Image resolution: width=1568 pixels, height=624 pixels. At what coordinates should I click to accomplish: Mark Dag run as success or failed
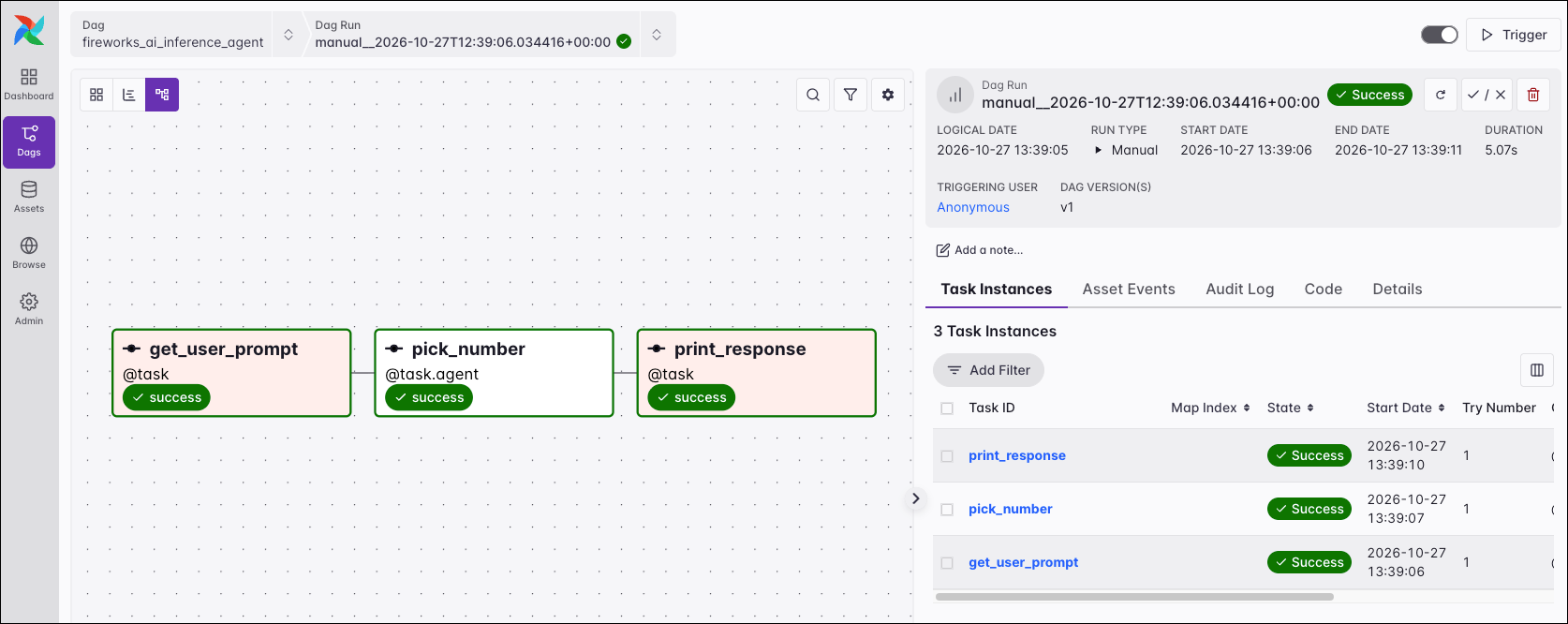pos(1487,95)
